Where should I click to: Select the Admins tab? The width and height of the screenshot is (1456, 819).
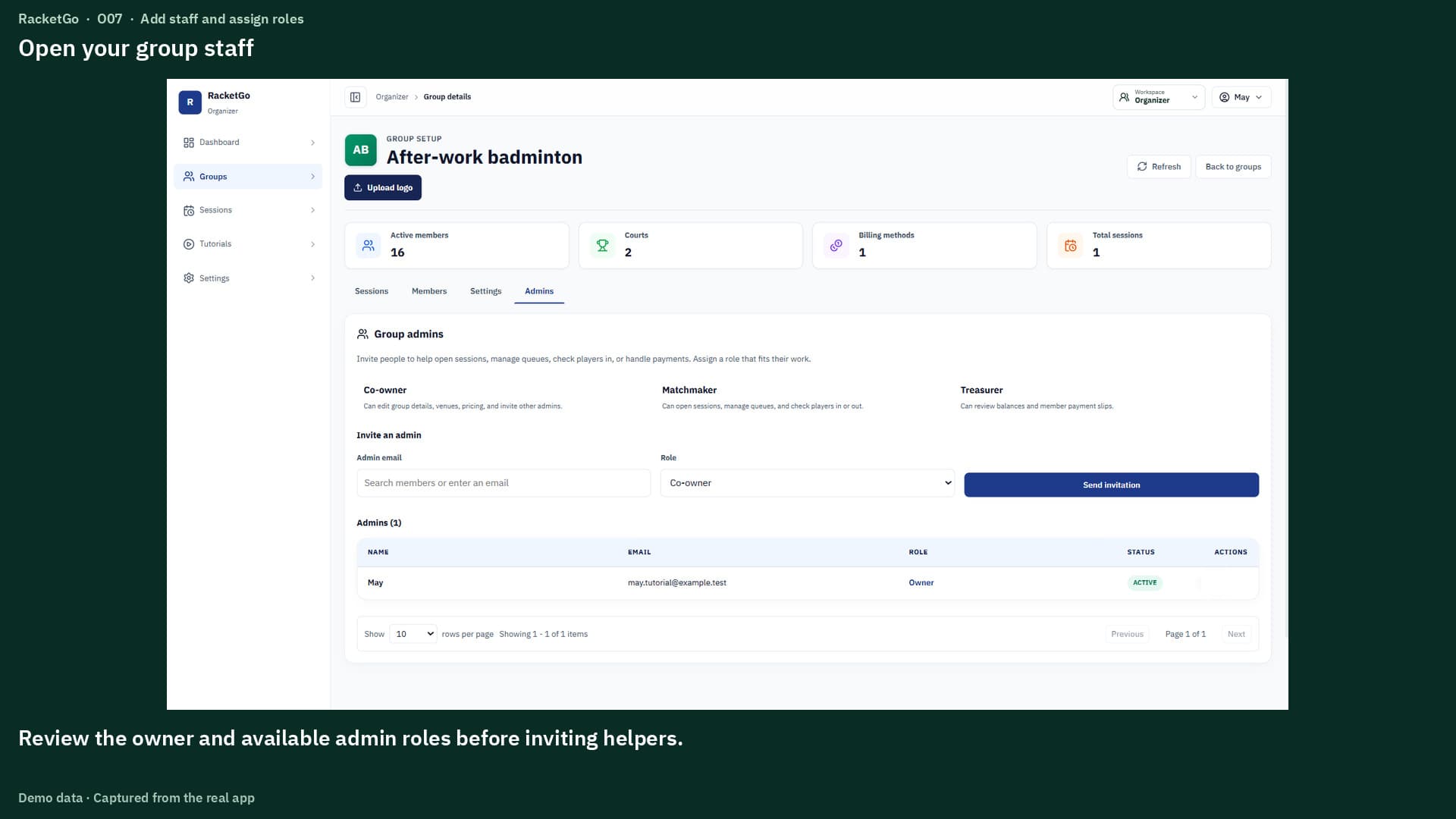tap(539, 291)
